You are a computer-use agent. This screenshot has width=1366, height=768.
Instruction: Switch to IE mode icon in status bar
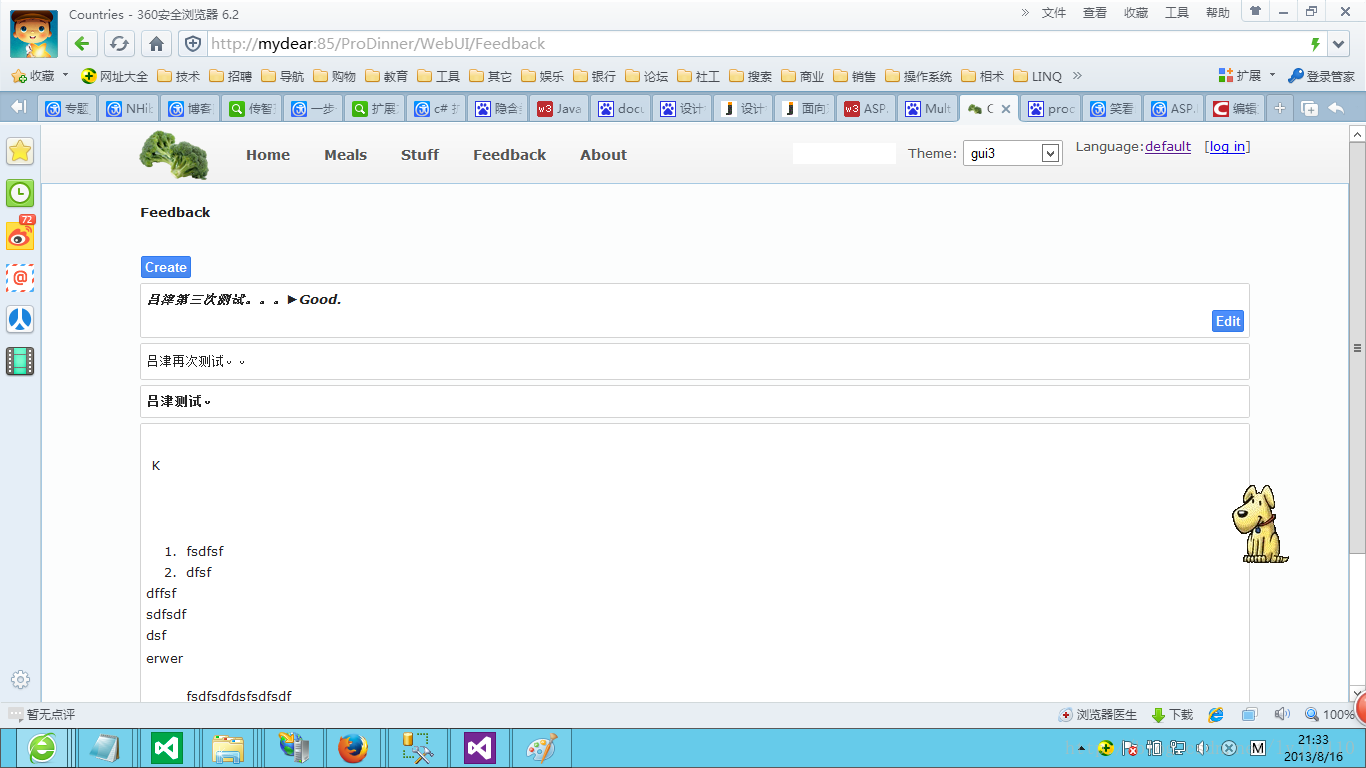click(1216, 715)
